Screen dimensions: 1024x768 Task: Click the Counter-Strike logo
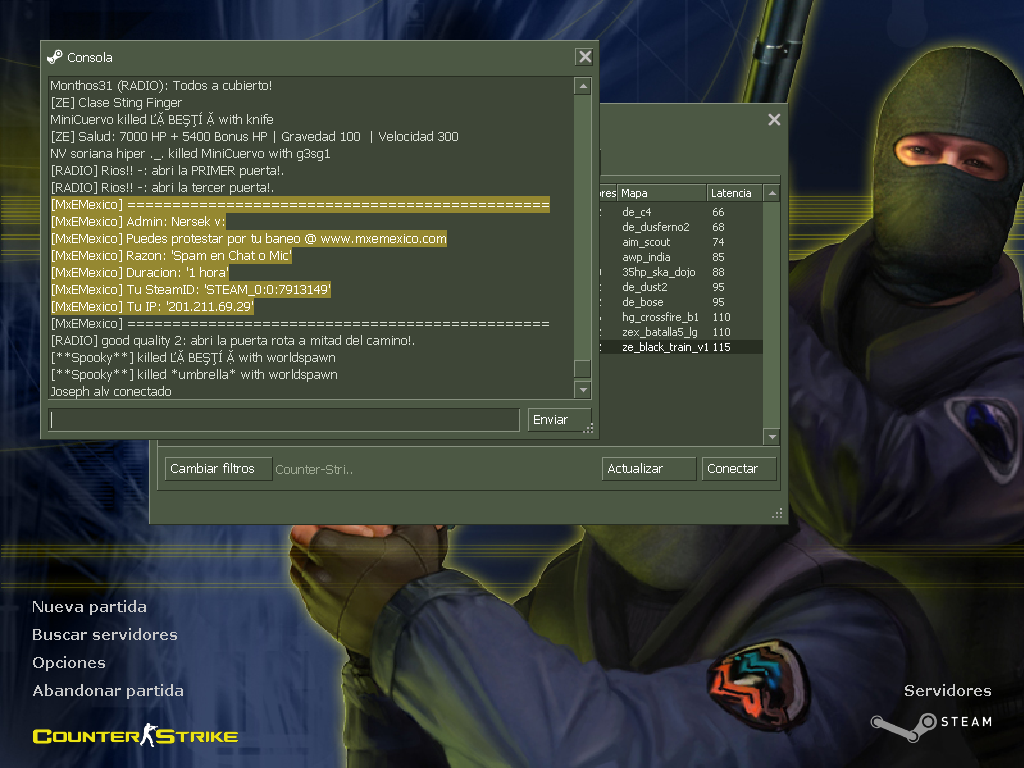coord(135,735)
